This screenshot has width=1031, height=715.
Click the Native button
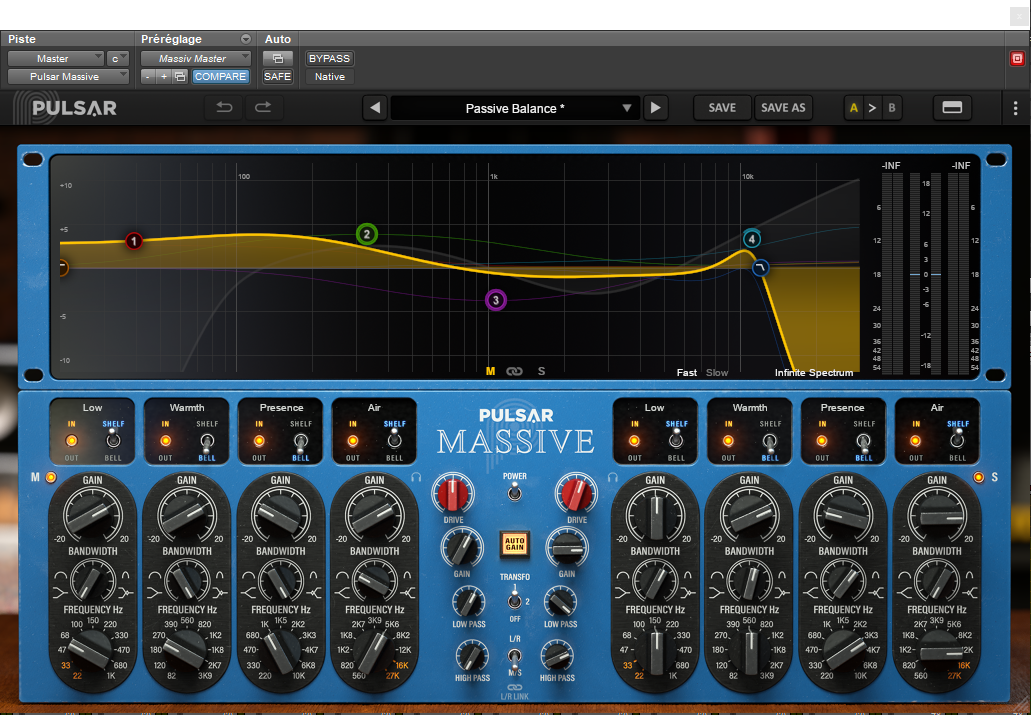coord(329,77)
